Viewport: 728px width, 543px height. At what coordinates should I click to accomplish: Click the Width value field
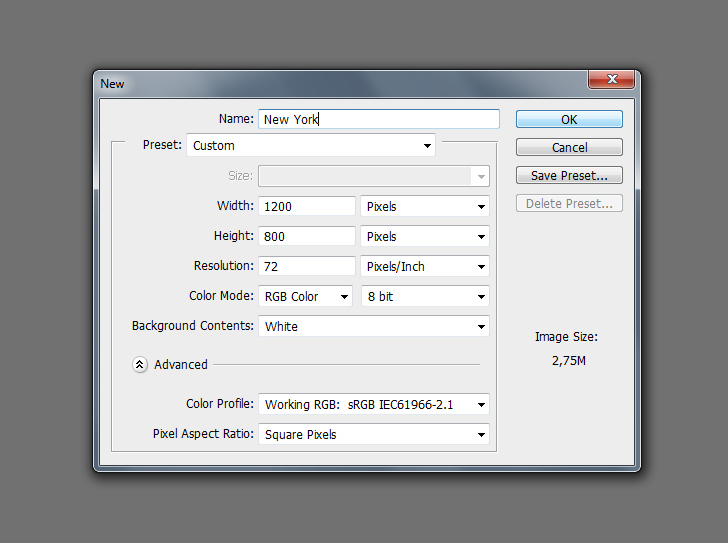[307, 206]
